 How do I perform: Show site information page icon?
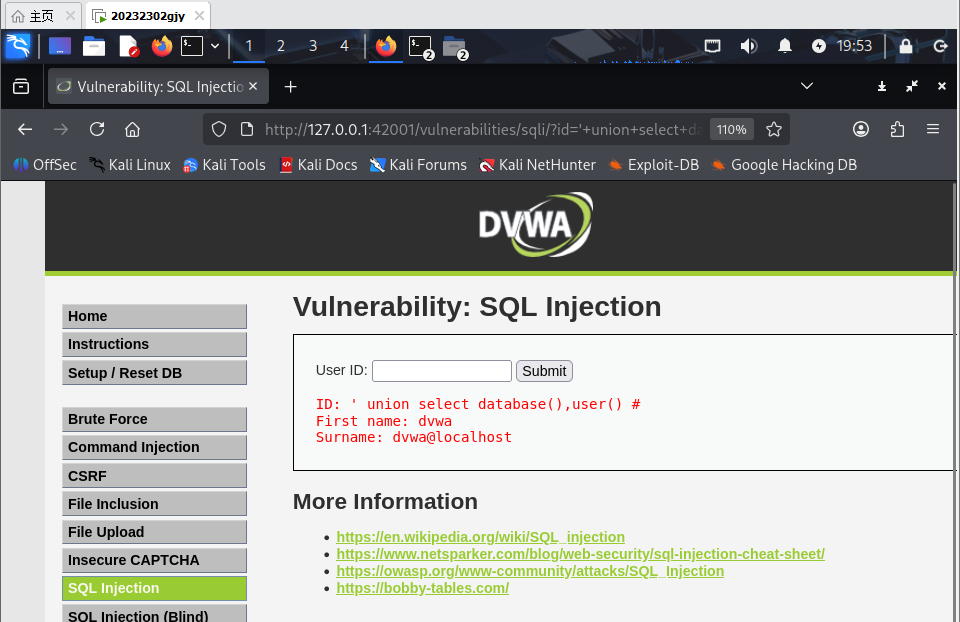[247, 129]
